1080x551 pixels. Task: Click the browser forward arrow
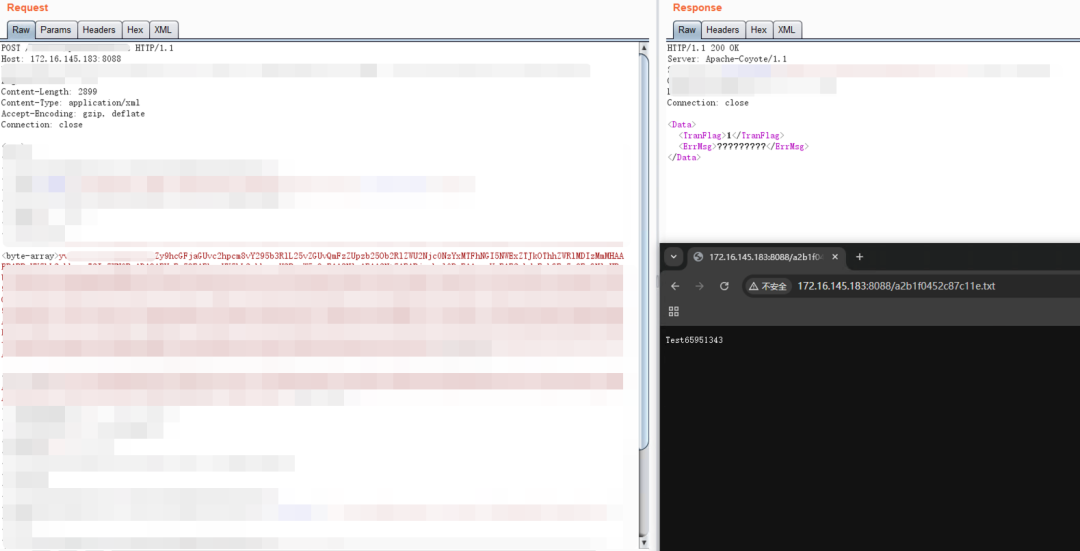[699, 286]
